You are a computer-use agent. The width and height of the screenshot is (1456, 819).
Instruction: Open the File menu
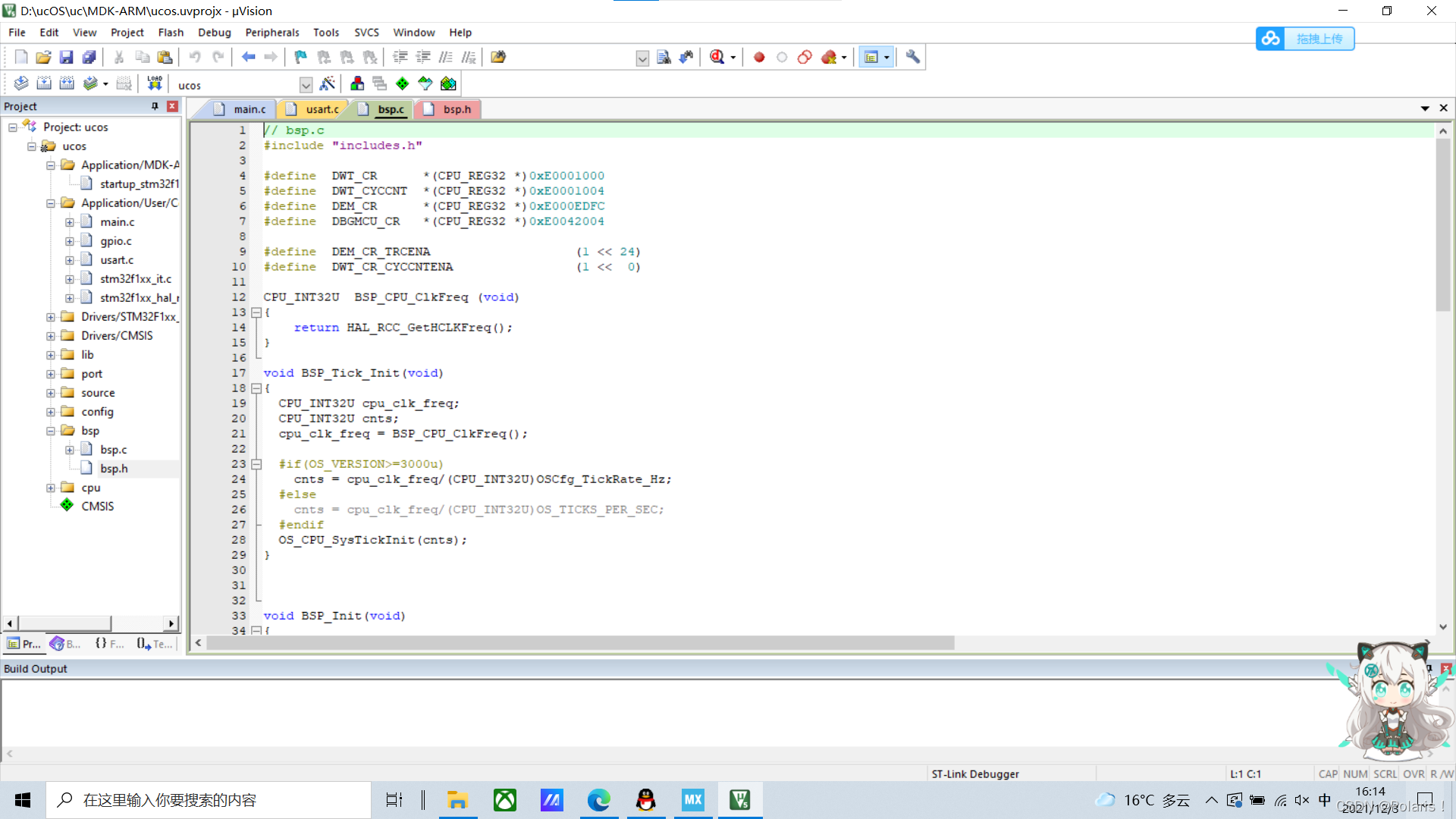click(17, 33)
